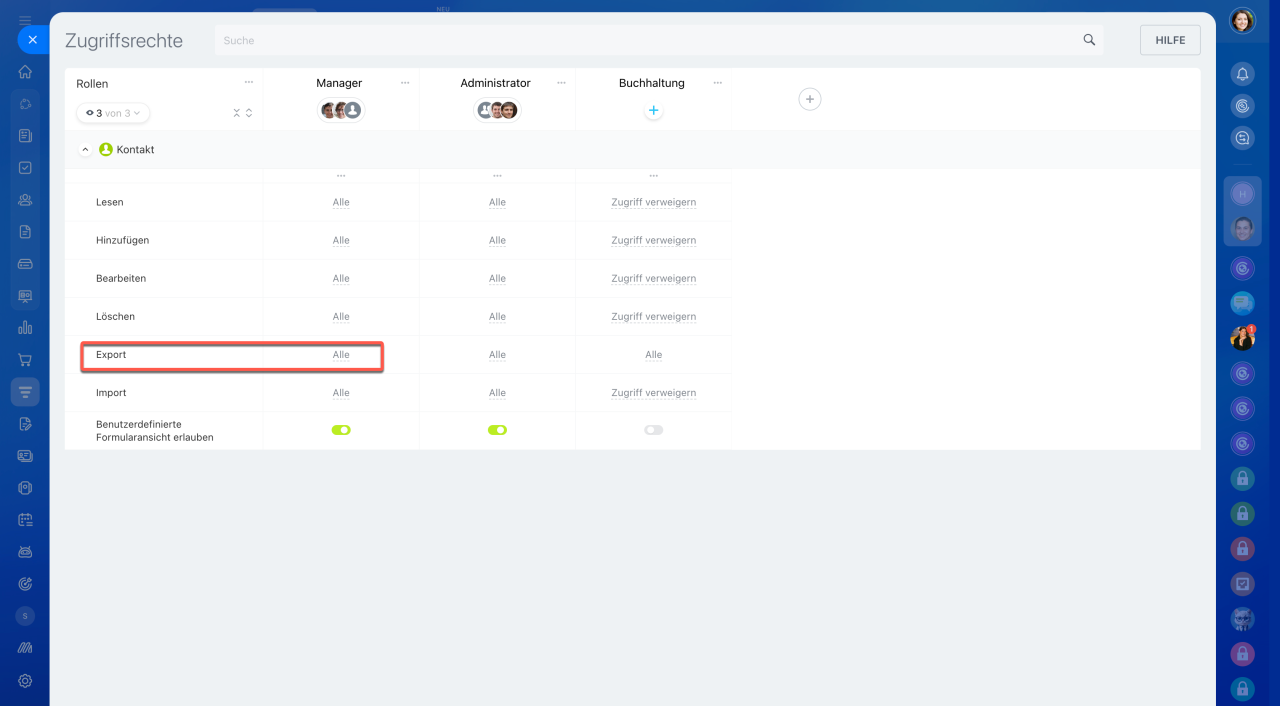Open the hamburger menu in the left sidebar
This screenshot has width=1280, height=706.
point(25,20)
